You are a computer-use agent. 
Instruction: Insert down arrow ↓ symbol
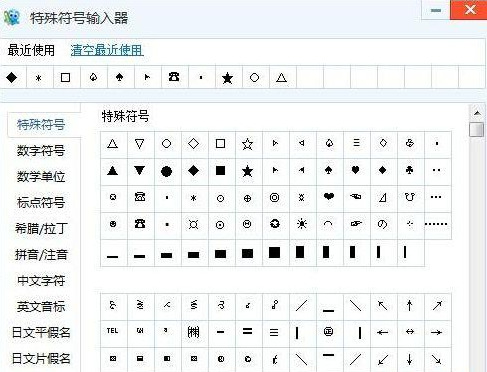(410, 359)
